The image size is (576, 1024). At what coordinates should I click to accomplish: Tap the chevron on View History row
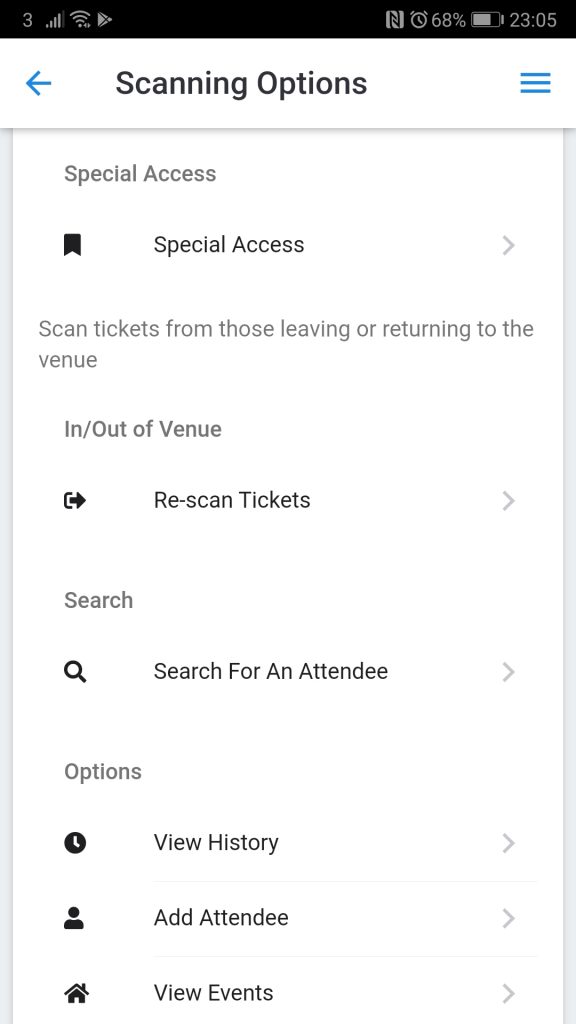pyautogui.click(x=509, y=843)
